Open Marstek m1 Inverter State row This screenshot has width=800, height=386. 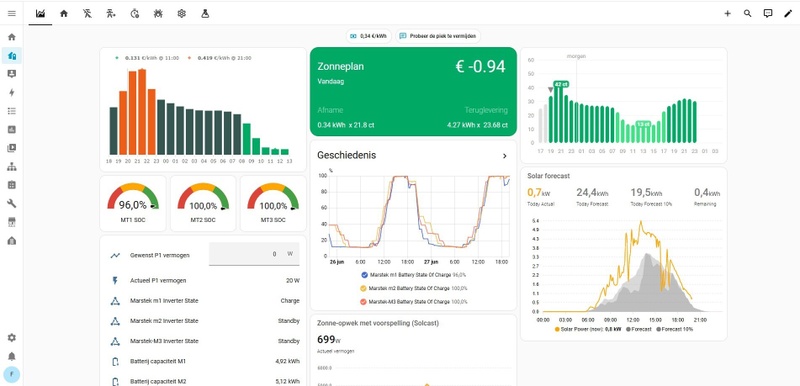click(x=204, y=301)
